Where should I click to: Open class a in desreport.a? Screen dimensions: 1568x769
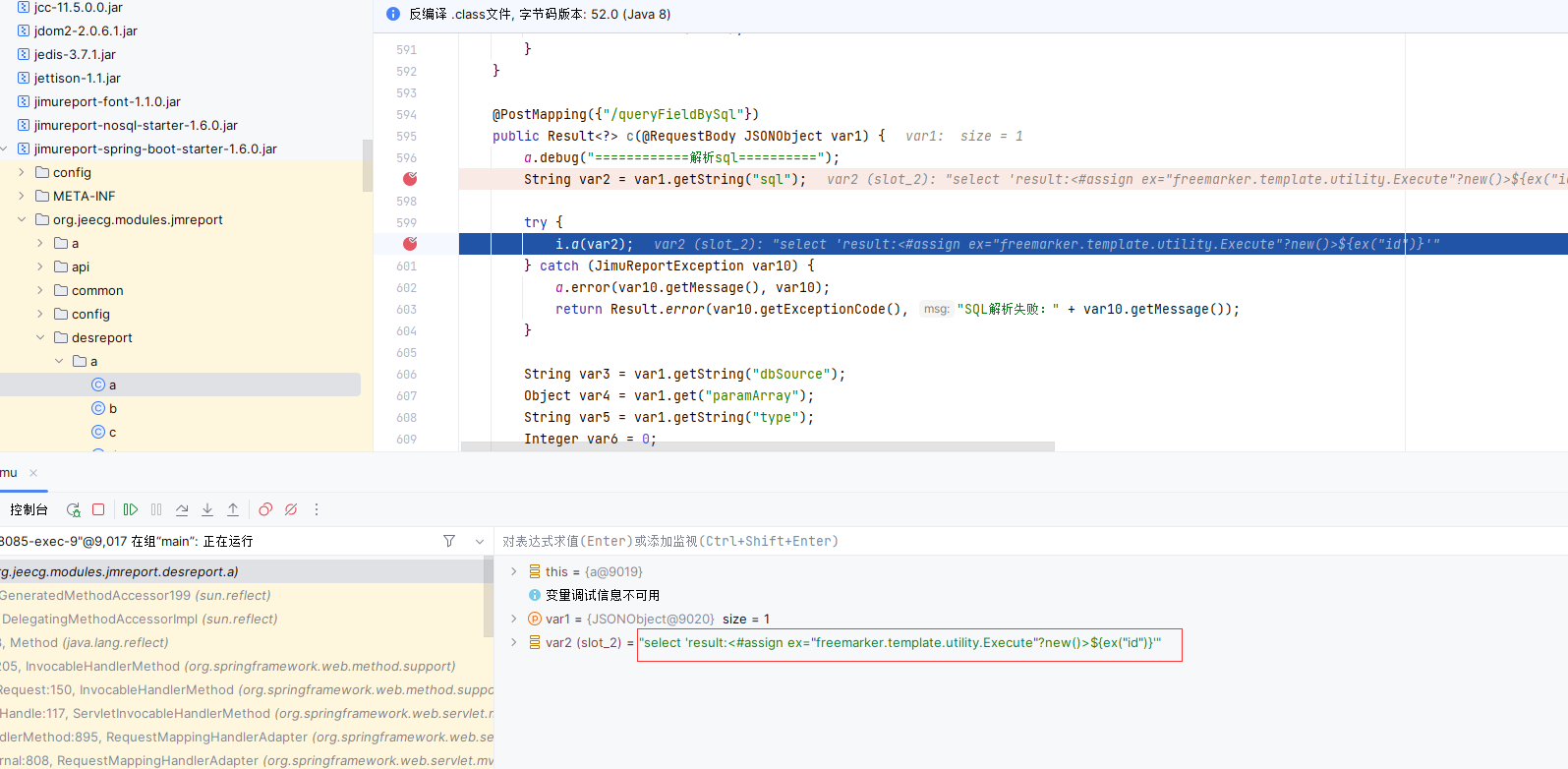tap(112, 384)
